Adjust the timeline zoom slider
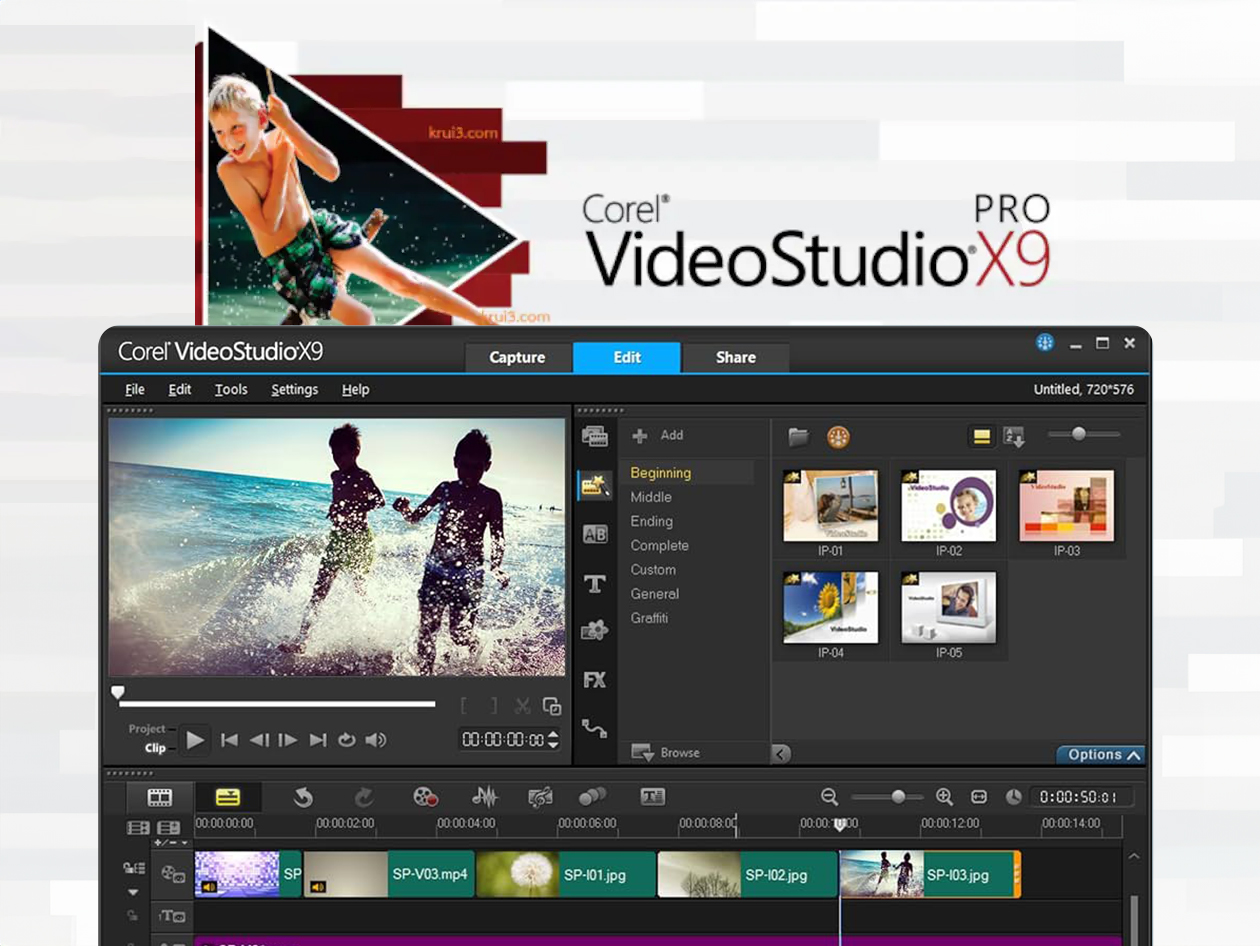 (898, 797)
